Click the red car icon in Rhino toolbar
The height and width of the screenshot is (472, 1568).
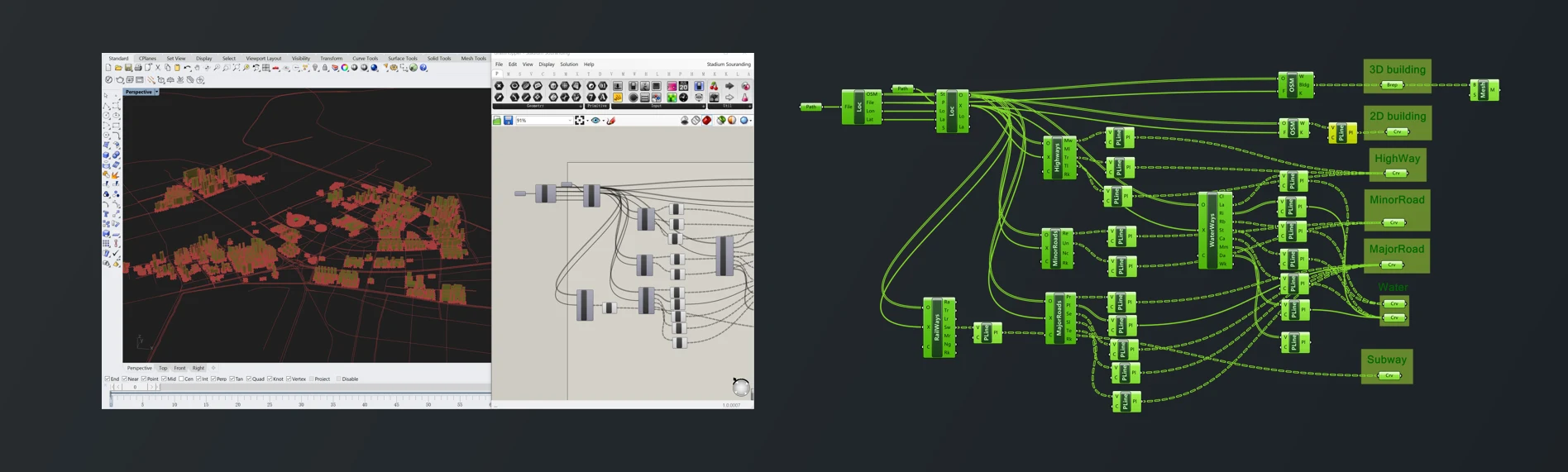click(276, 68)
